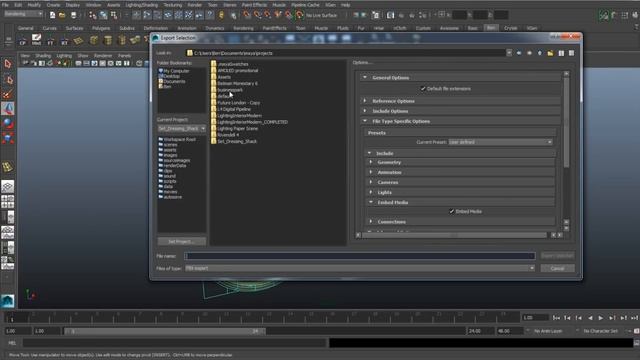Image resolution: width=640 pixels, height=360 pixels.
Task: Click the File name input field
Action: [360, 256]
